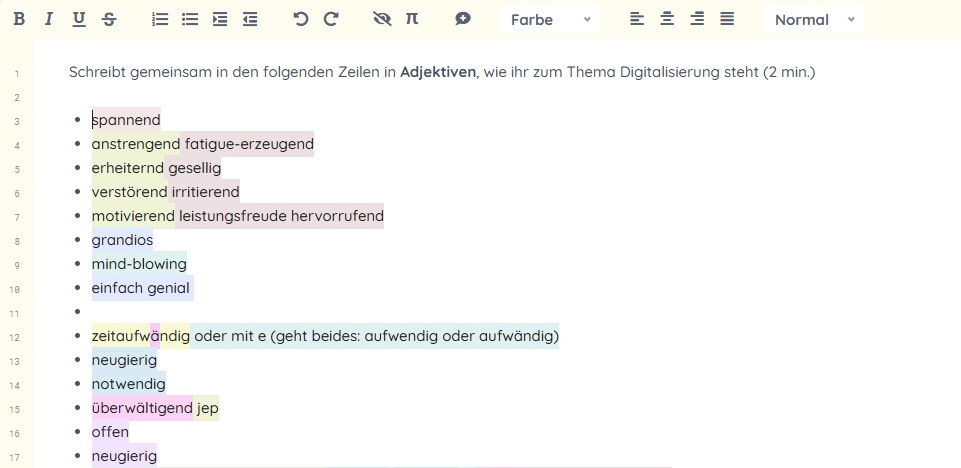
Task: Toggle underline formatting
Action: [x=79, y=19]
